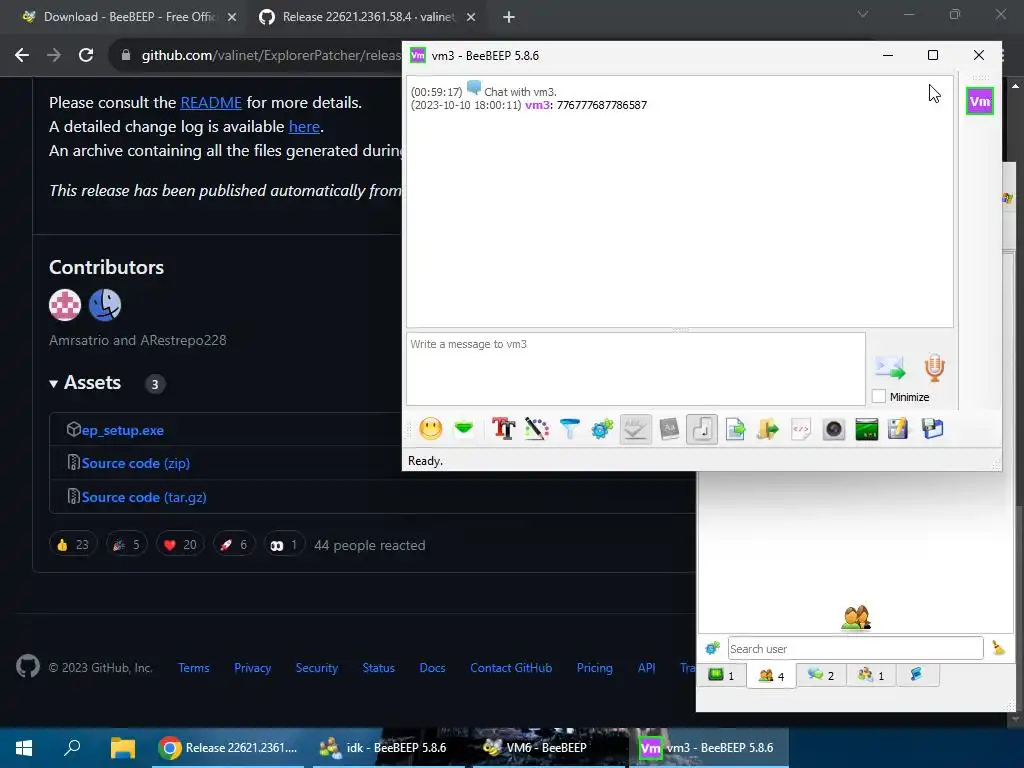Click the blue floppy disks save chat icon

pyautogui.click(x=933, y=429)
